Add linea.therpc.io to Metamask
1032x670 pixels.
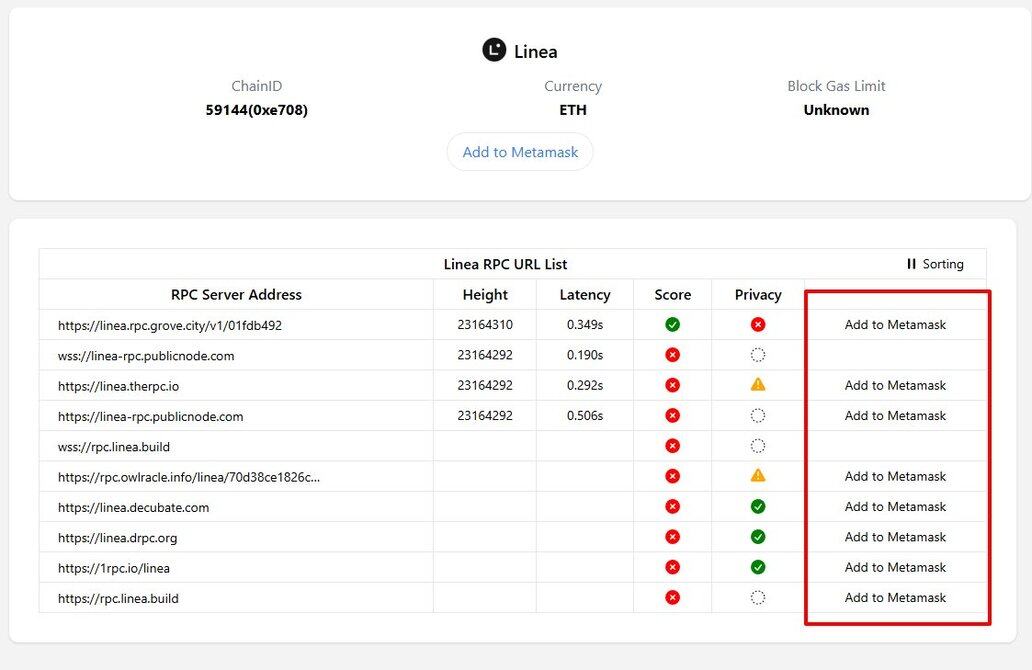[x=895, y=385]
